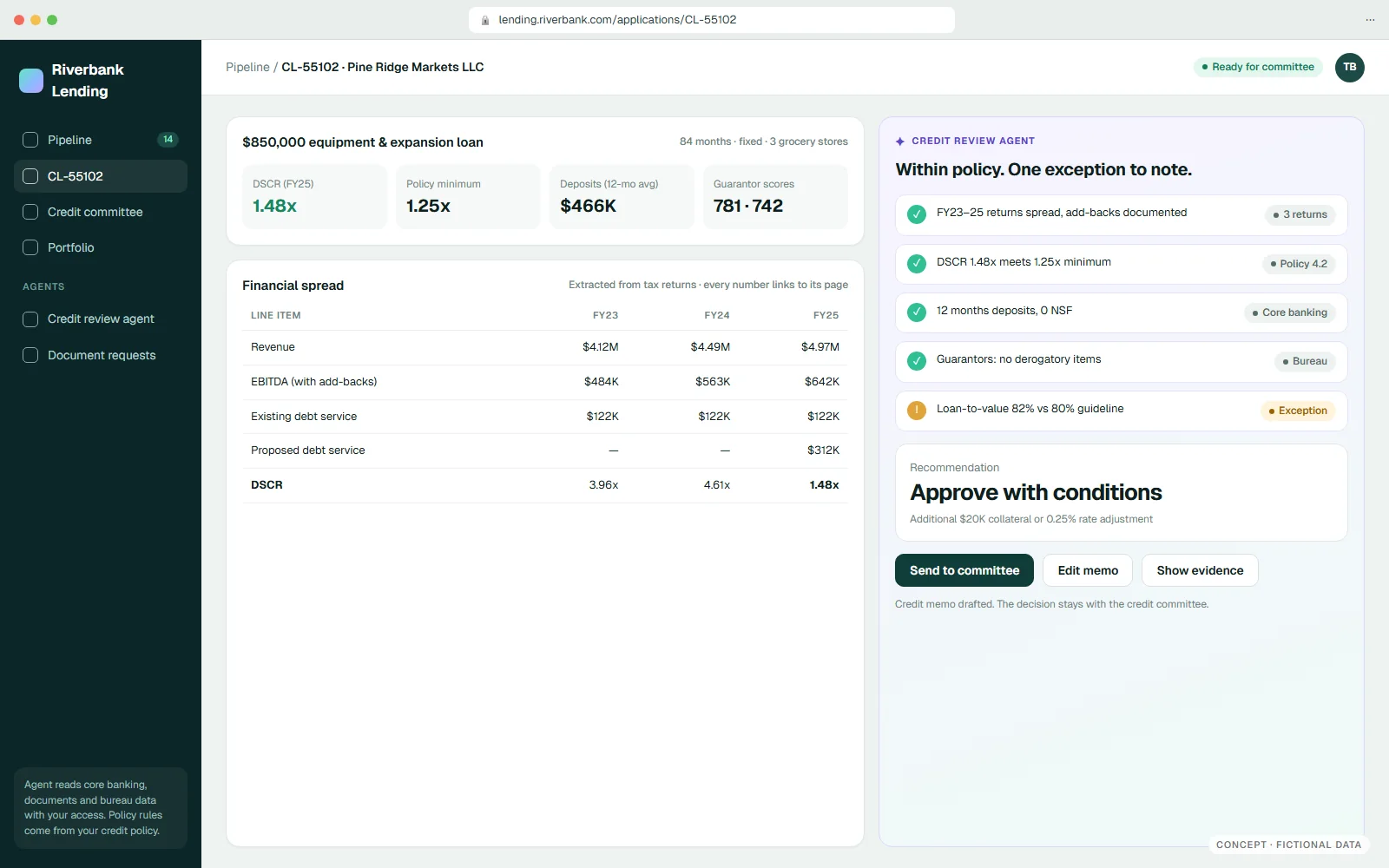Click the green check for FY23–25 returns spread

coord(917,214)
